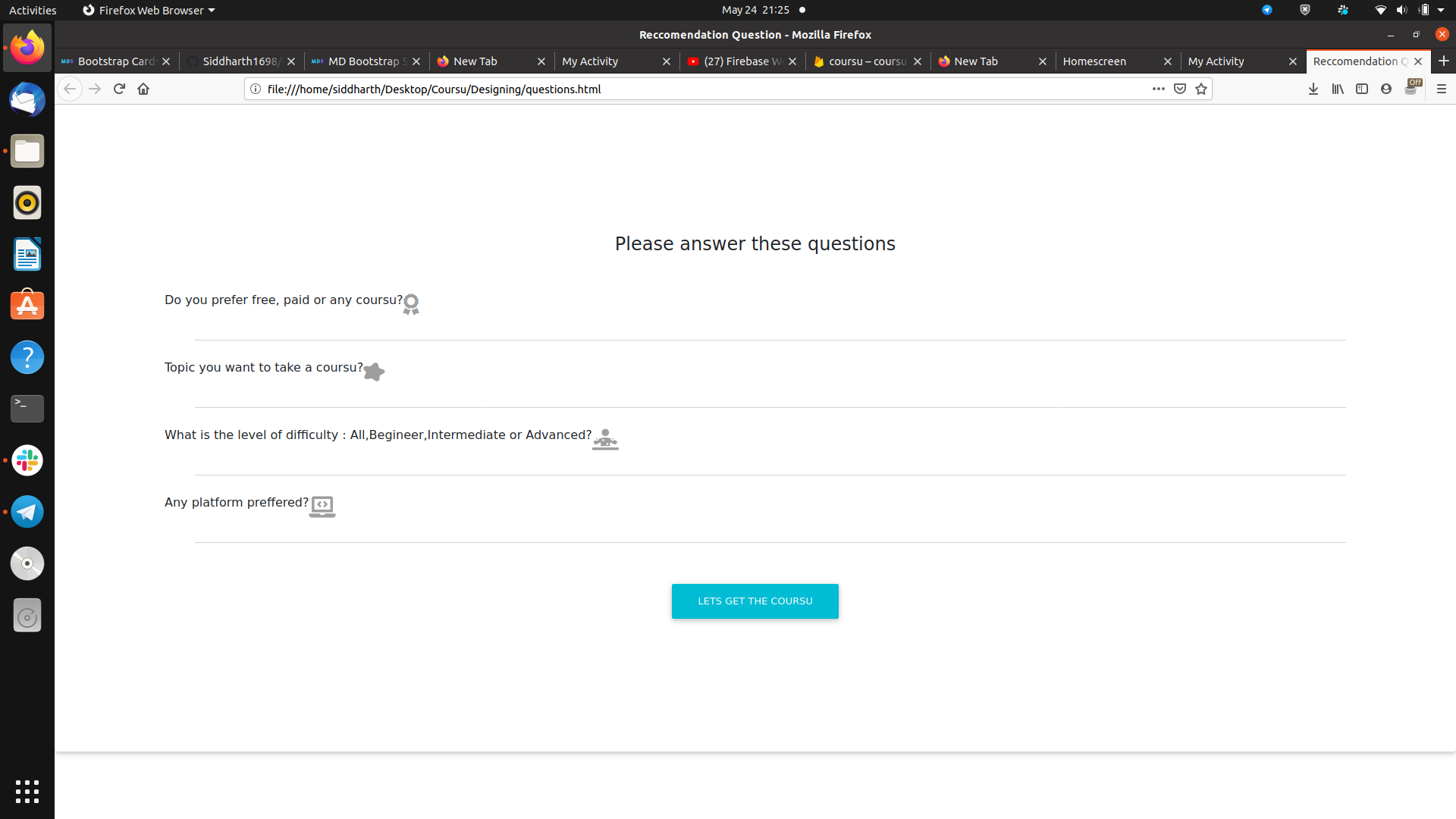
Task: Click the LETS GET THE COURSU button
Action: (755, 601)
